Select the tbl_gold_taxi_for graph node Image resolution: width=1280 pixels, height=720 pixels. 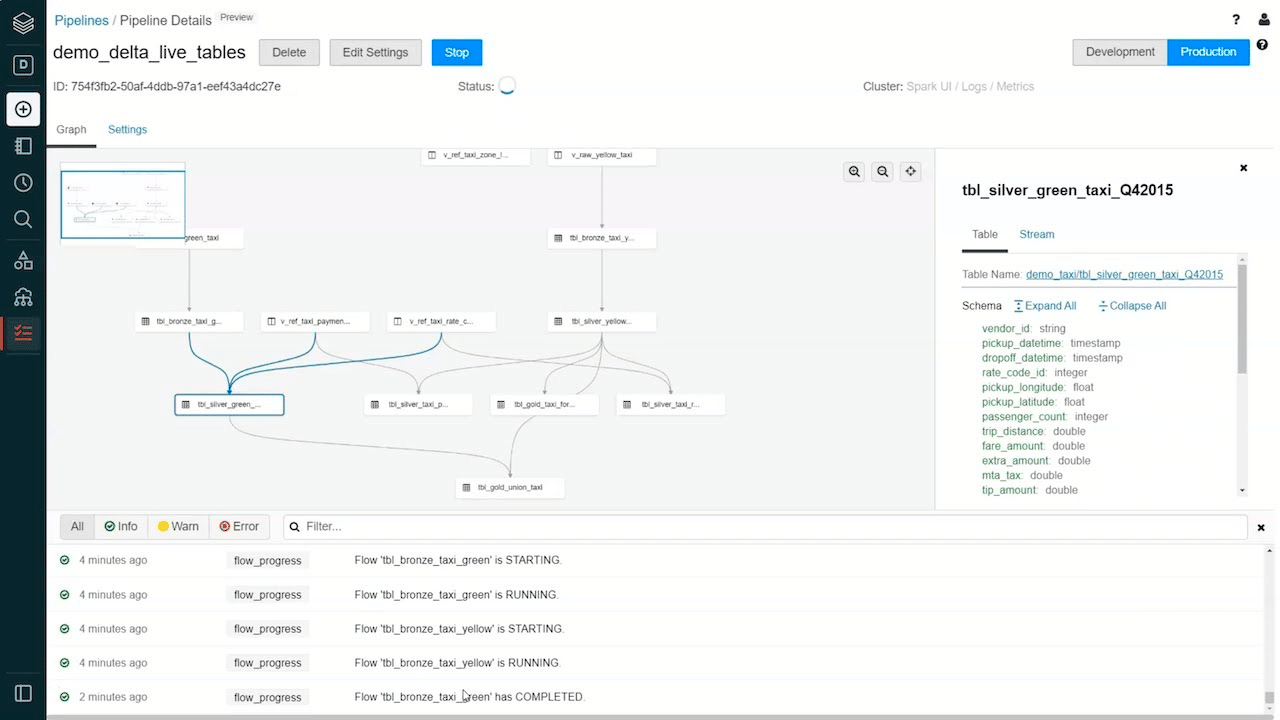[545, 405]
